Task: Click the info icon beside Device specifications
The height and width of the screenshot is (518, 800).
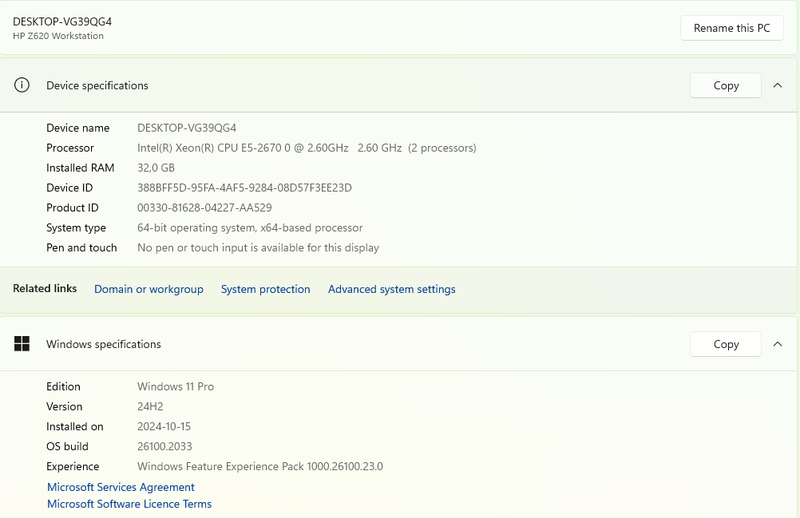Action: tap(22, 86)
